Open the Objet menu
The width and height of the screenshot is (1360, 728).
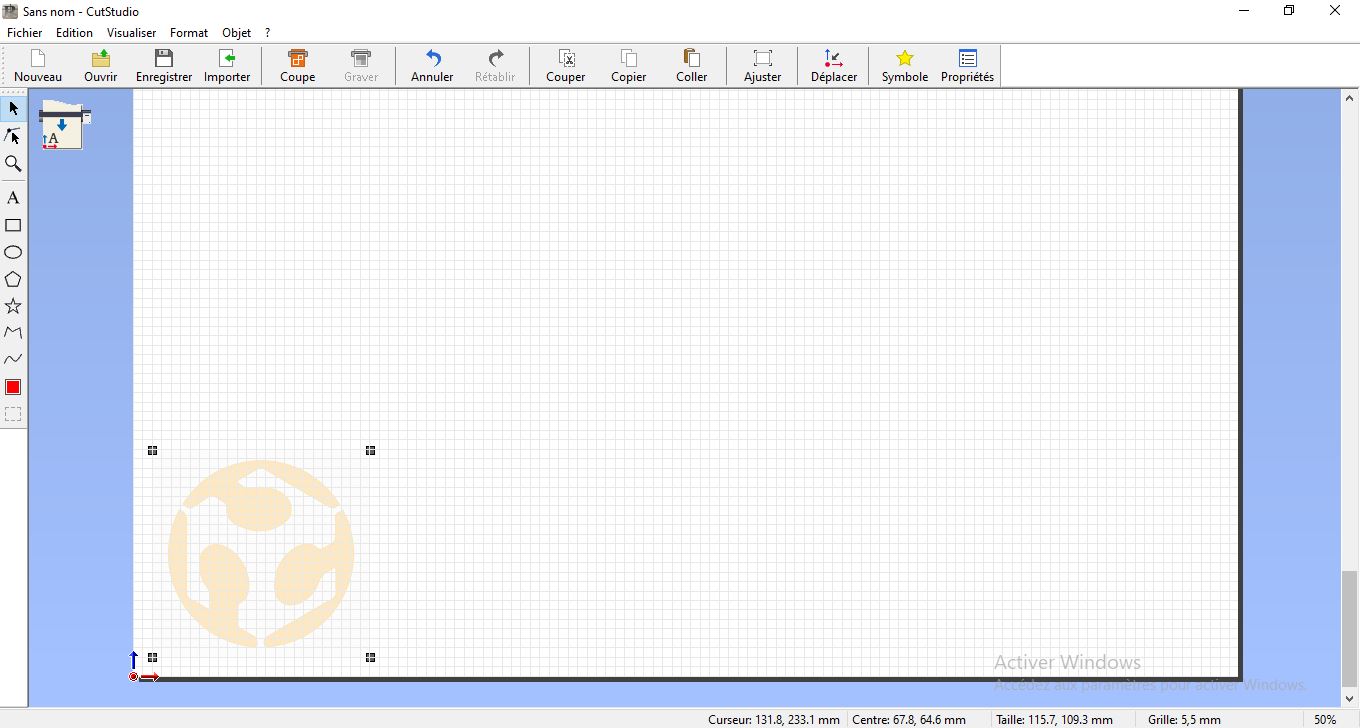click(x=237, y=33)
